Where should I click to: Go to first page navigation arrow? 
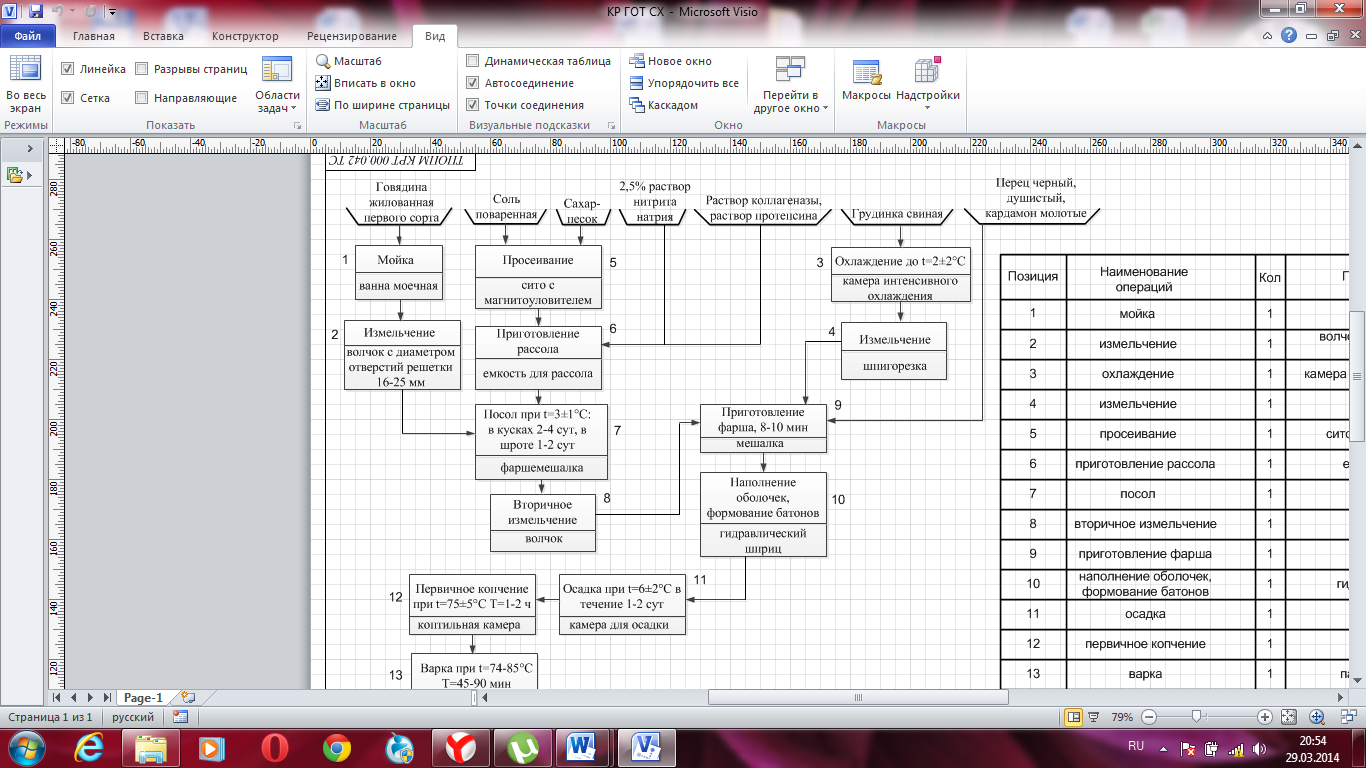pos(56,697)
